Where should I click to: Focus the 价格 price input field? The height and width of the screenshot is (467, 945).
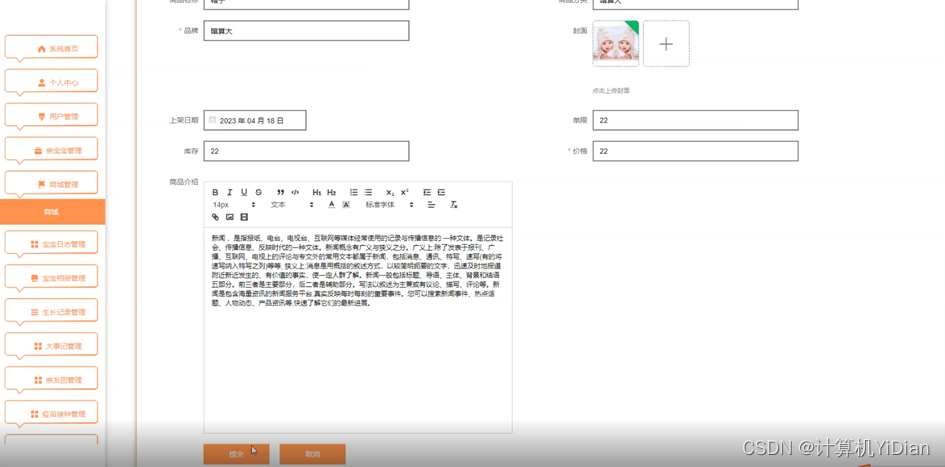(695, 151)
